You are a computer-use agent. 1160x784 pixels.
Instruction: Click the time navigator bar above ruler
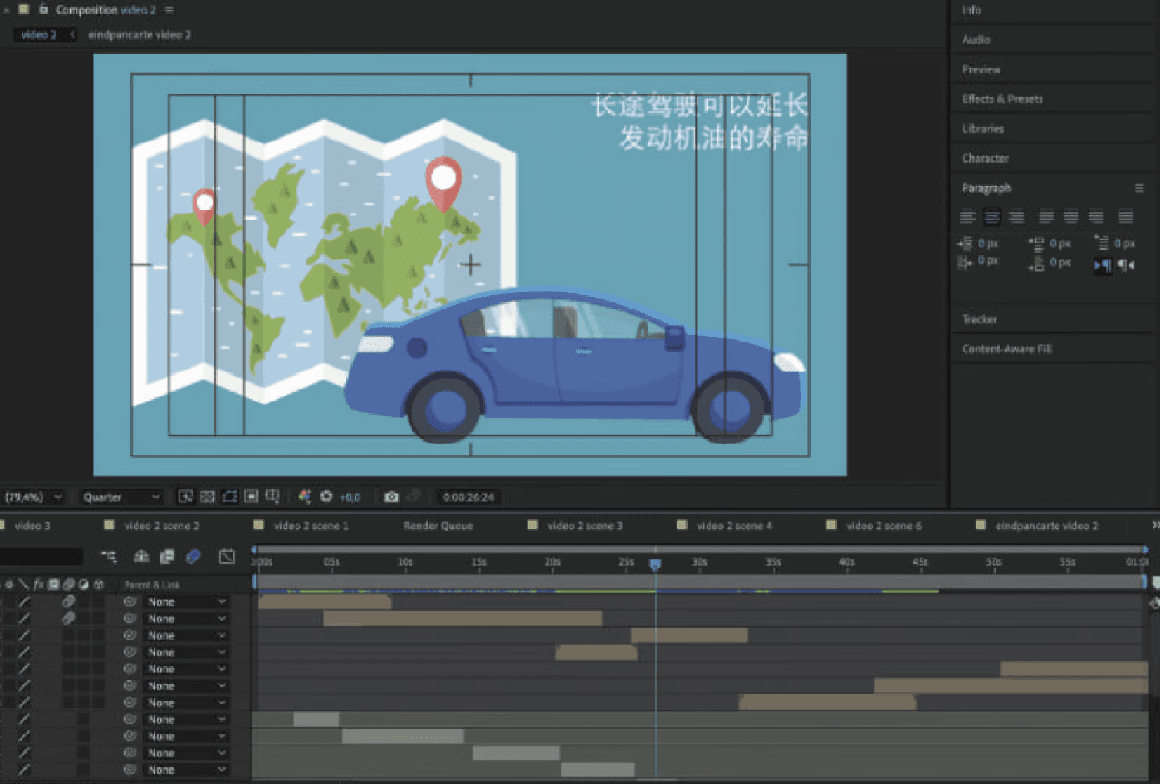click(699, 550)
